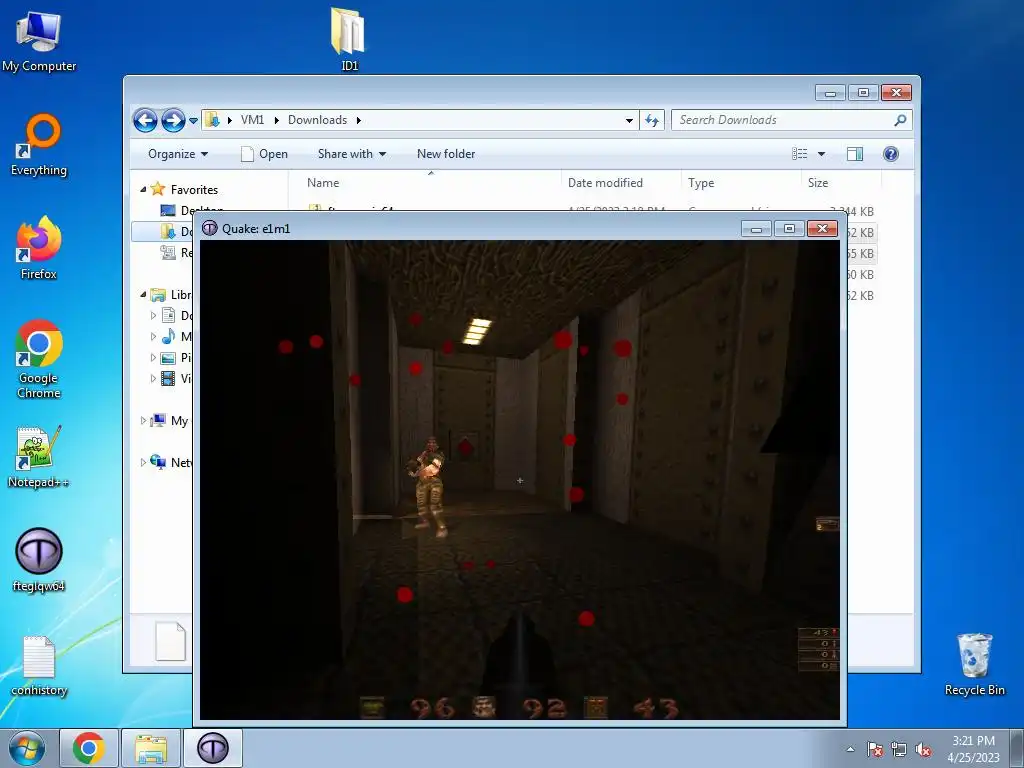
Task: Open the Share with menu
Action: tap(352, 154)
